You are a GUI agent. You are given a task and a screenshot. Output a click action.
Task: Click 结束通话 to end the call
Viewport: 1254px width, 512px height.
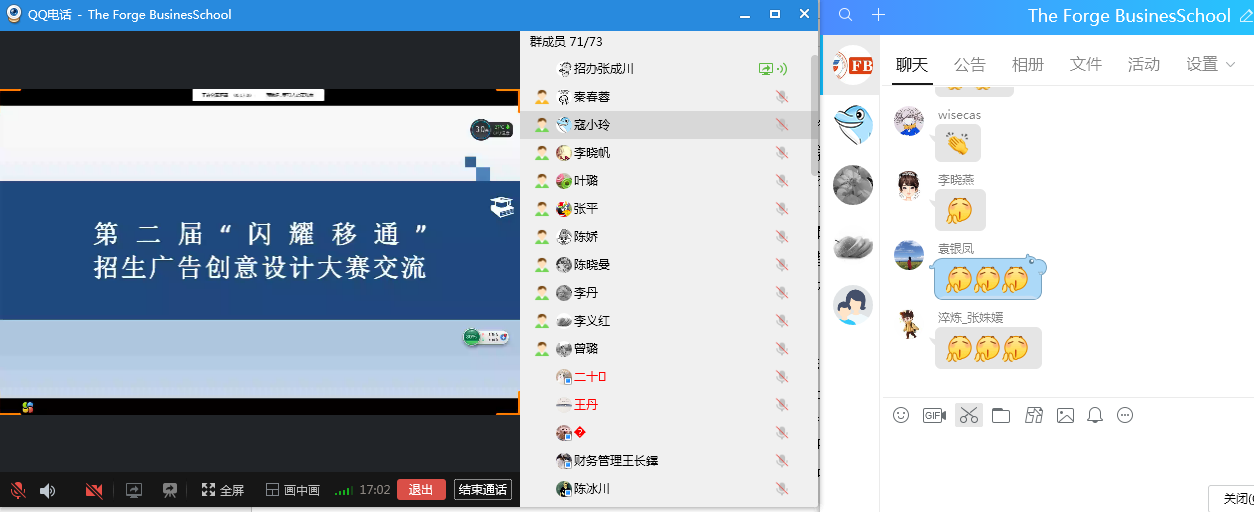tap(482, 490)
